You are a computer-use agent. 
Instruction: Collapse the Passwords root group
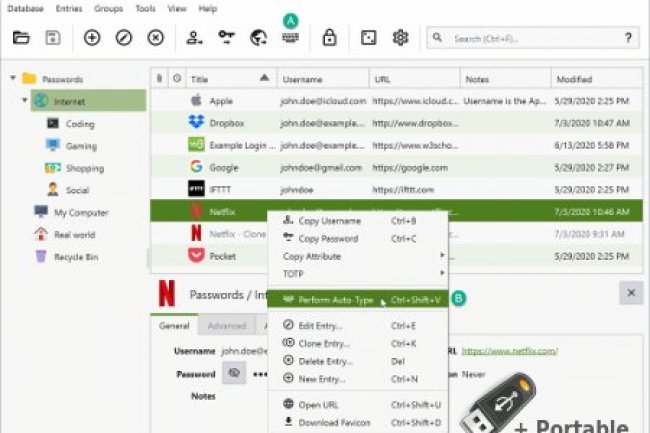pos(12,78)
